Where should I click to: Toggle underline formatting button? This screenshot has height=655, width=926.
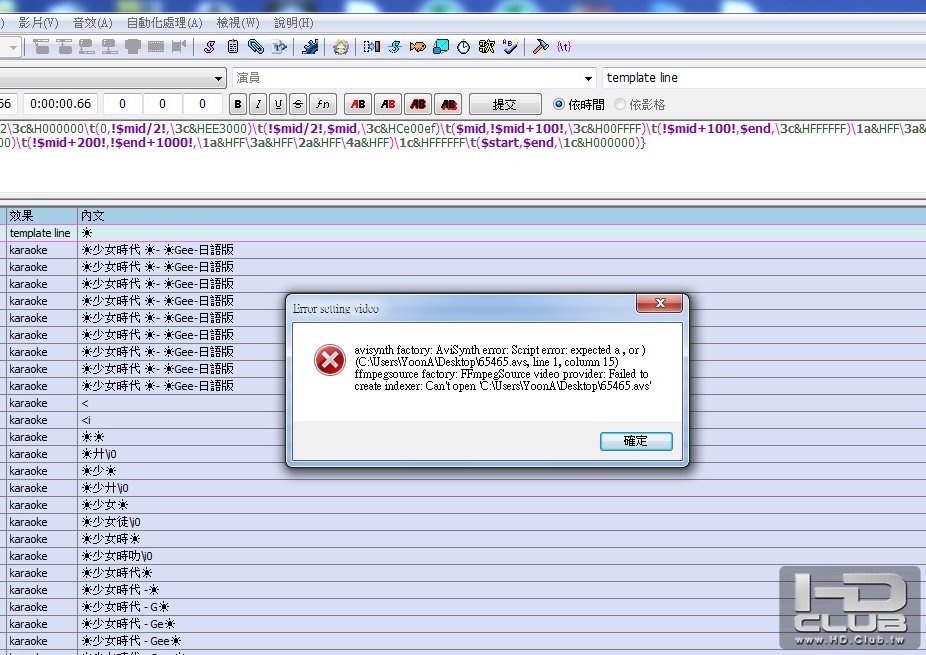[278, 104]
